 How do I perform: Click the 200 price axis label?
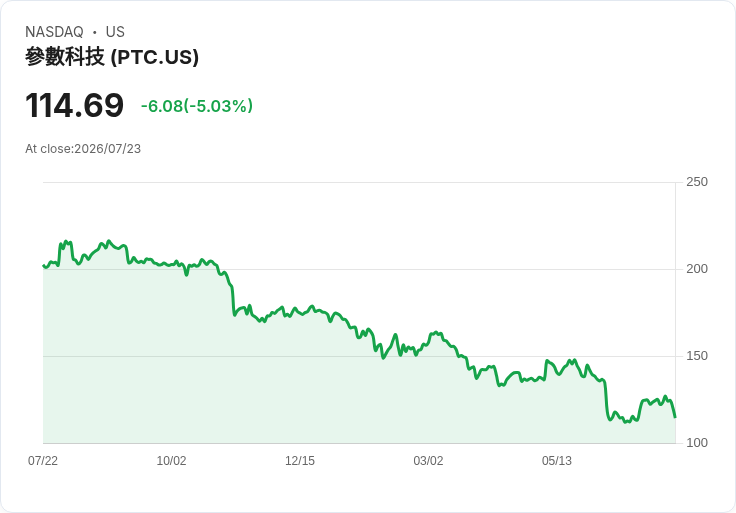click(x=697, y=269)
